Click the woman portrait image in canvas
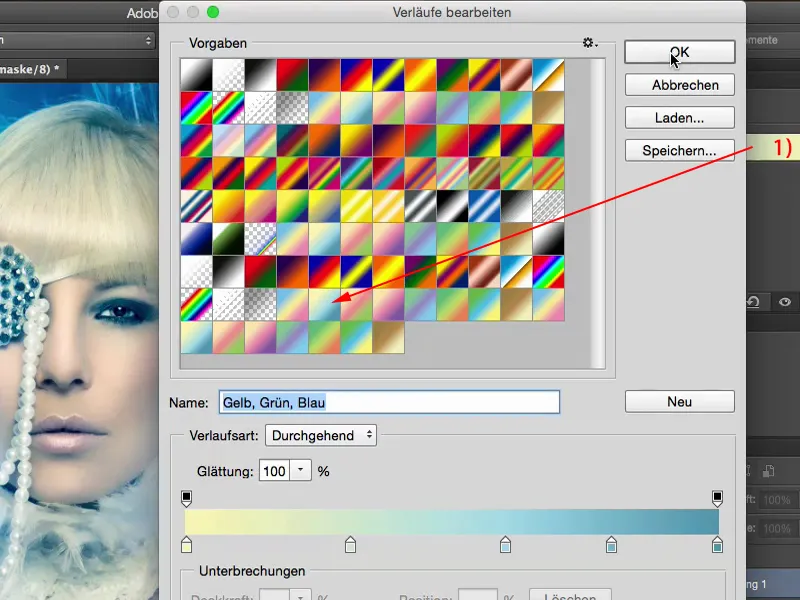Image resolution: width=800 pixels, height=600 pixels. coord(79,341)
